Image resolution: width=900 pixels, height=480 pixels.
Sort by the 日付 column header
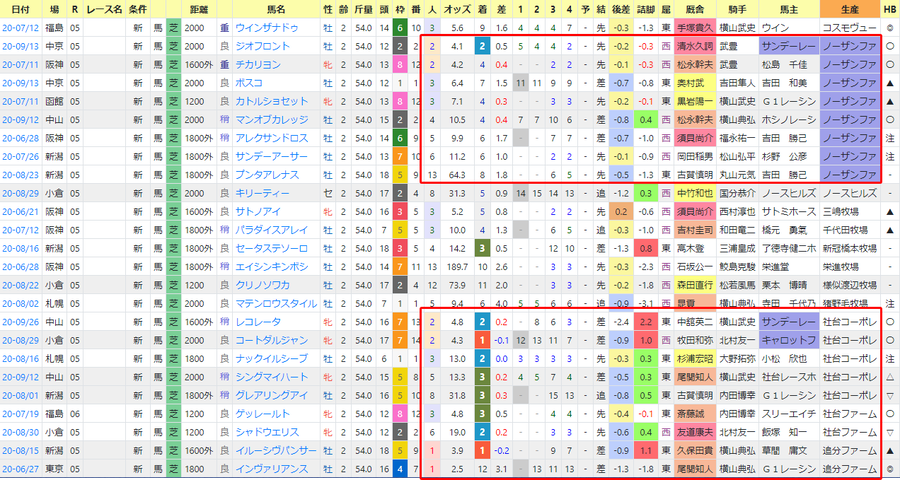pos(21,9)
